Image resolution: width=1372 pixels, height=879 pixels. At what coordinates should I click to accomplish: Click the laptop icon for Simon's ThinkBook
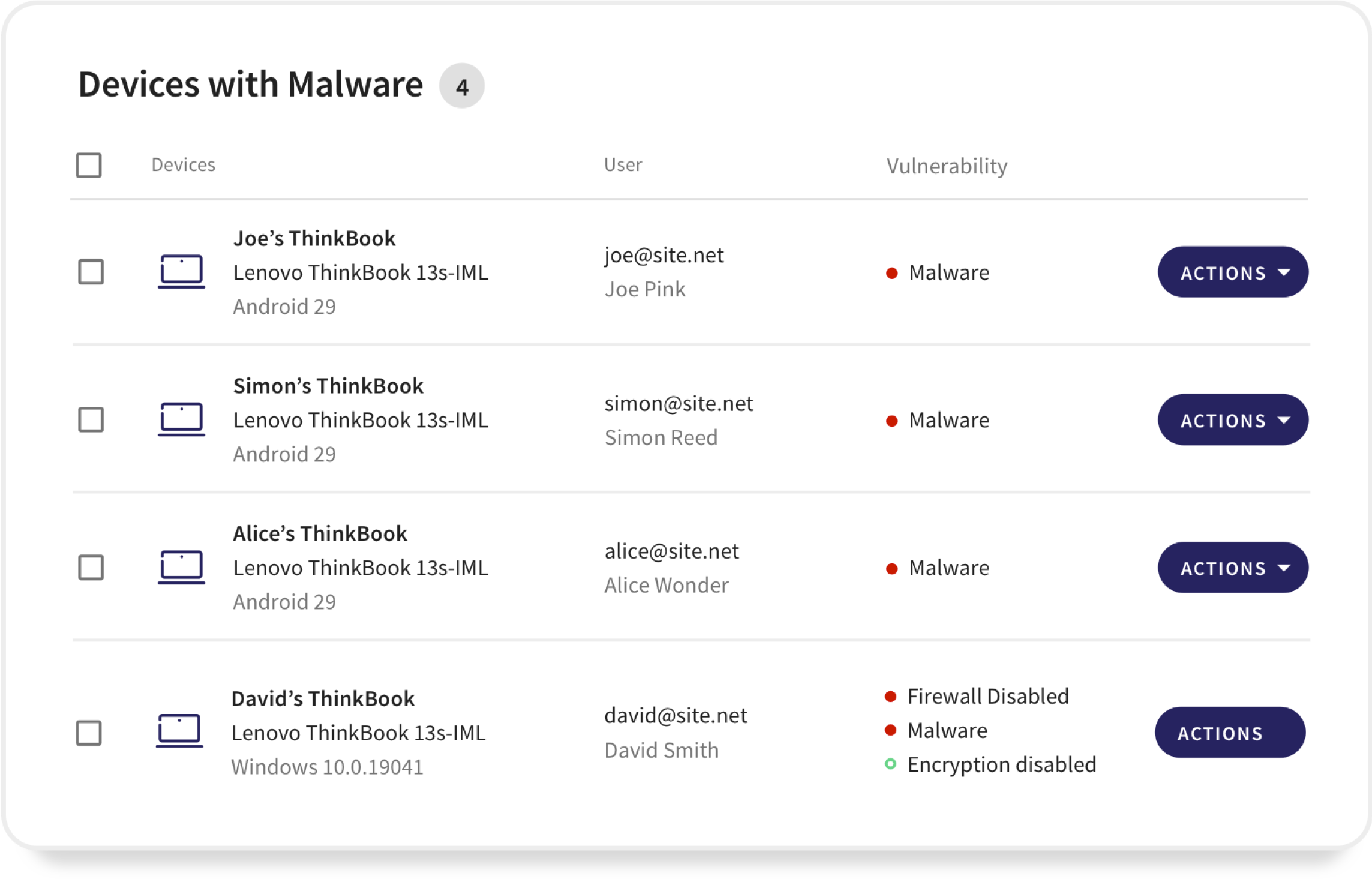[181, 419]
